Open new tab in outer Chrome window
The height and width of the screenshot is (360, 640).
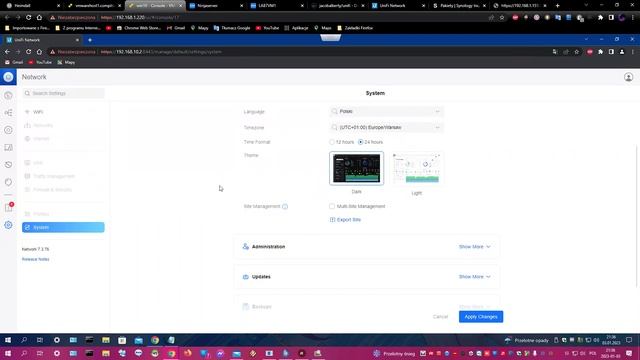pos(557,6)
